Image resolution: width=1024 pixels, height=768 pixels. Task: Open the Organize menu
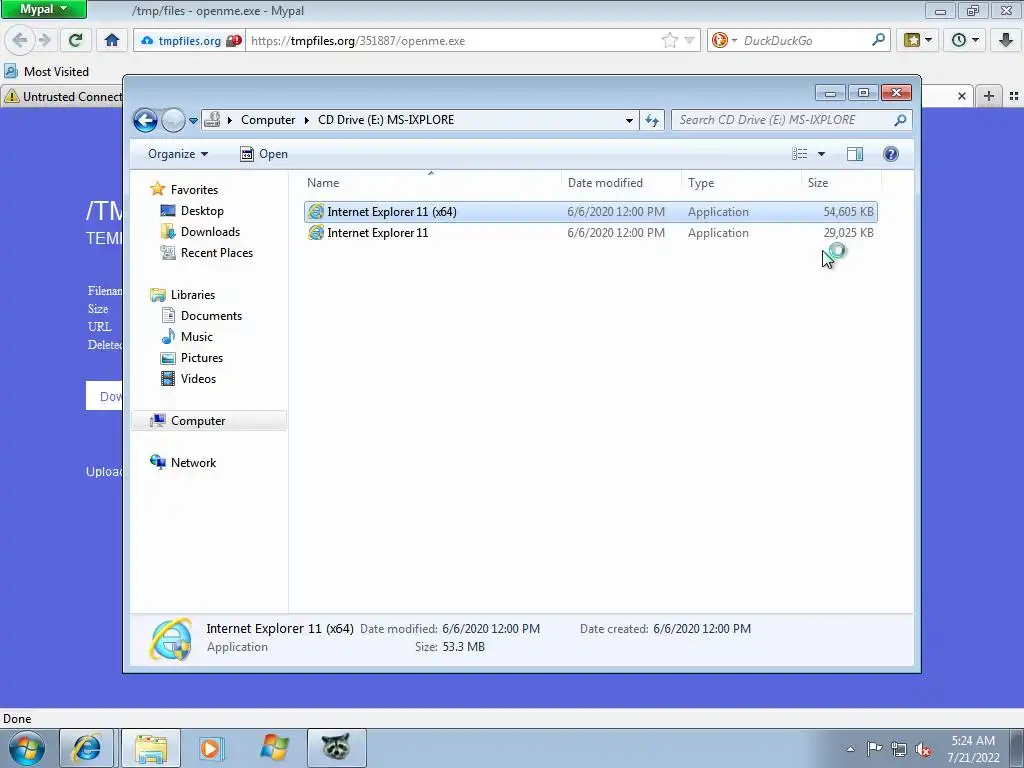point(178,154)
